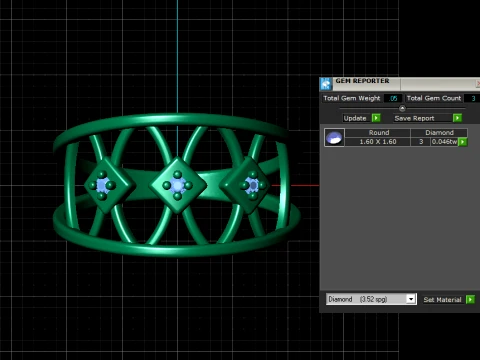The height and width of the screenshot is (360, 480).
Task: Click the Total Gem Weight value
Action: click(x=393, y=98)
